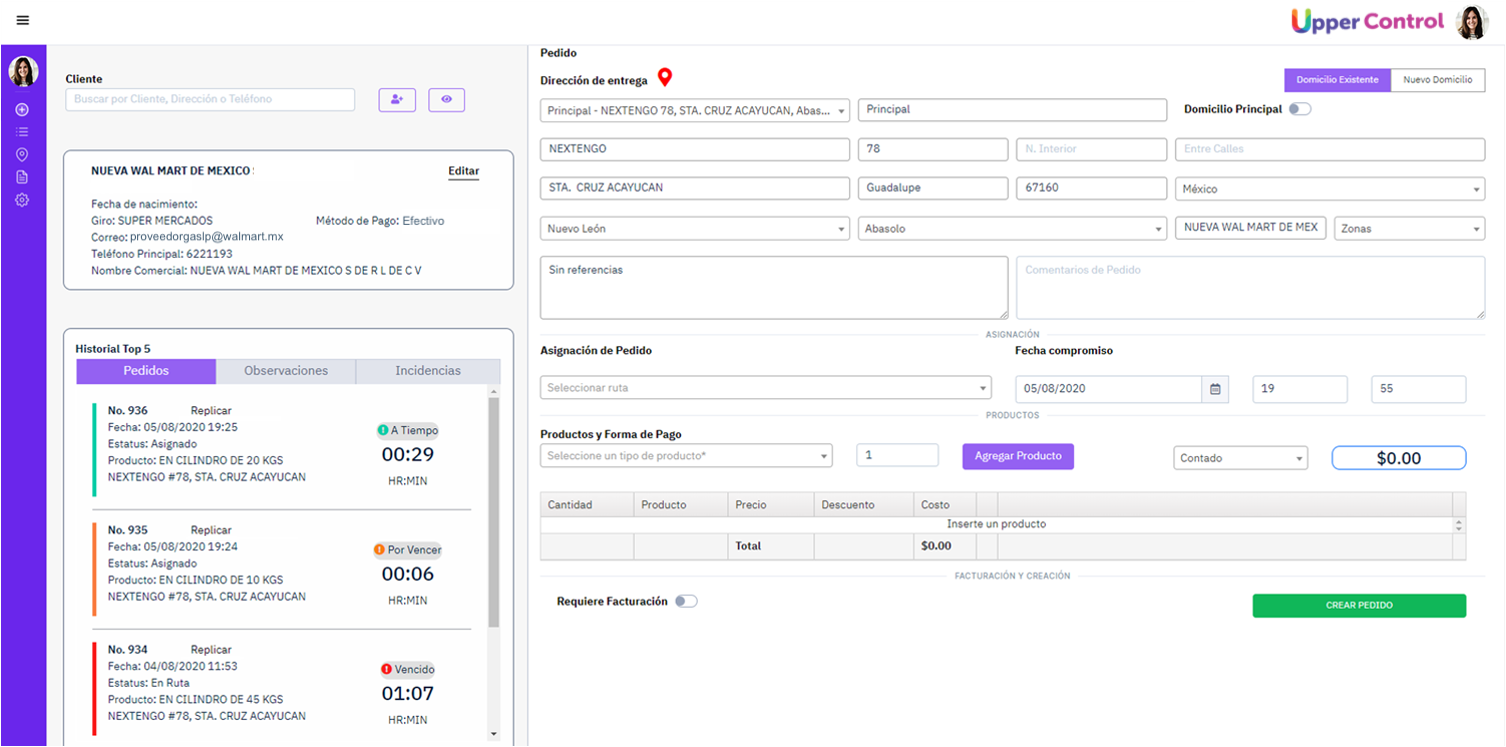Open user profile photo in top header

click(x=1472, y=22)
